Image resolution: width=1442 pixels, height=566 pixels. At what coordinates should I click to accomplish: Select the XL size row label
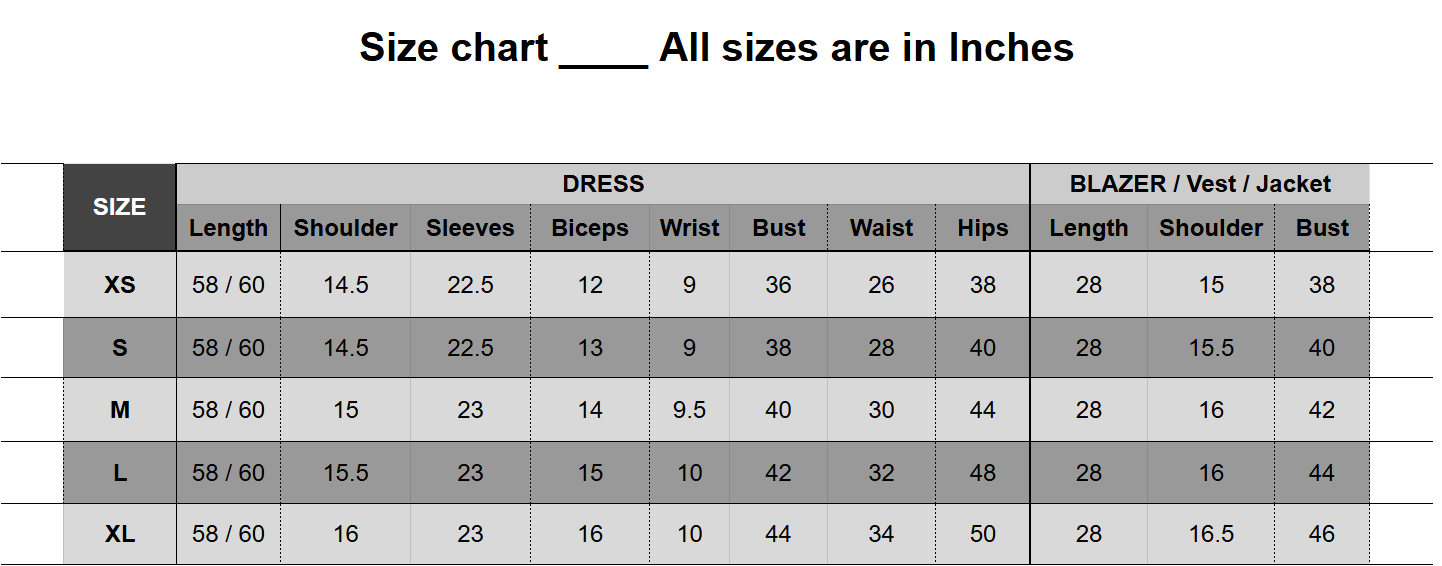pyautogui.click(x=120, y=535)
